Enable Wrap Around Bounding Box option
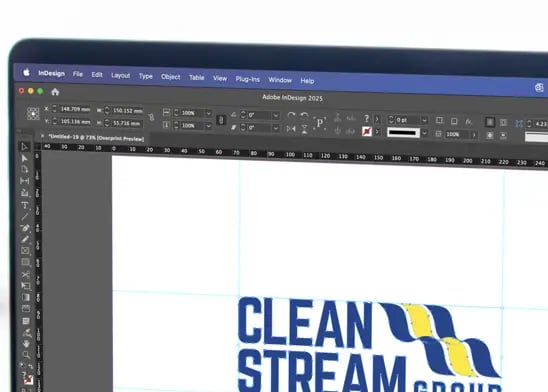This screenshot has width=548, height=392. pos(503,122)
